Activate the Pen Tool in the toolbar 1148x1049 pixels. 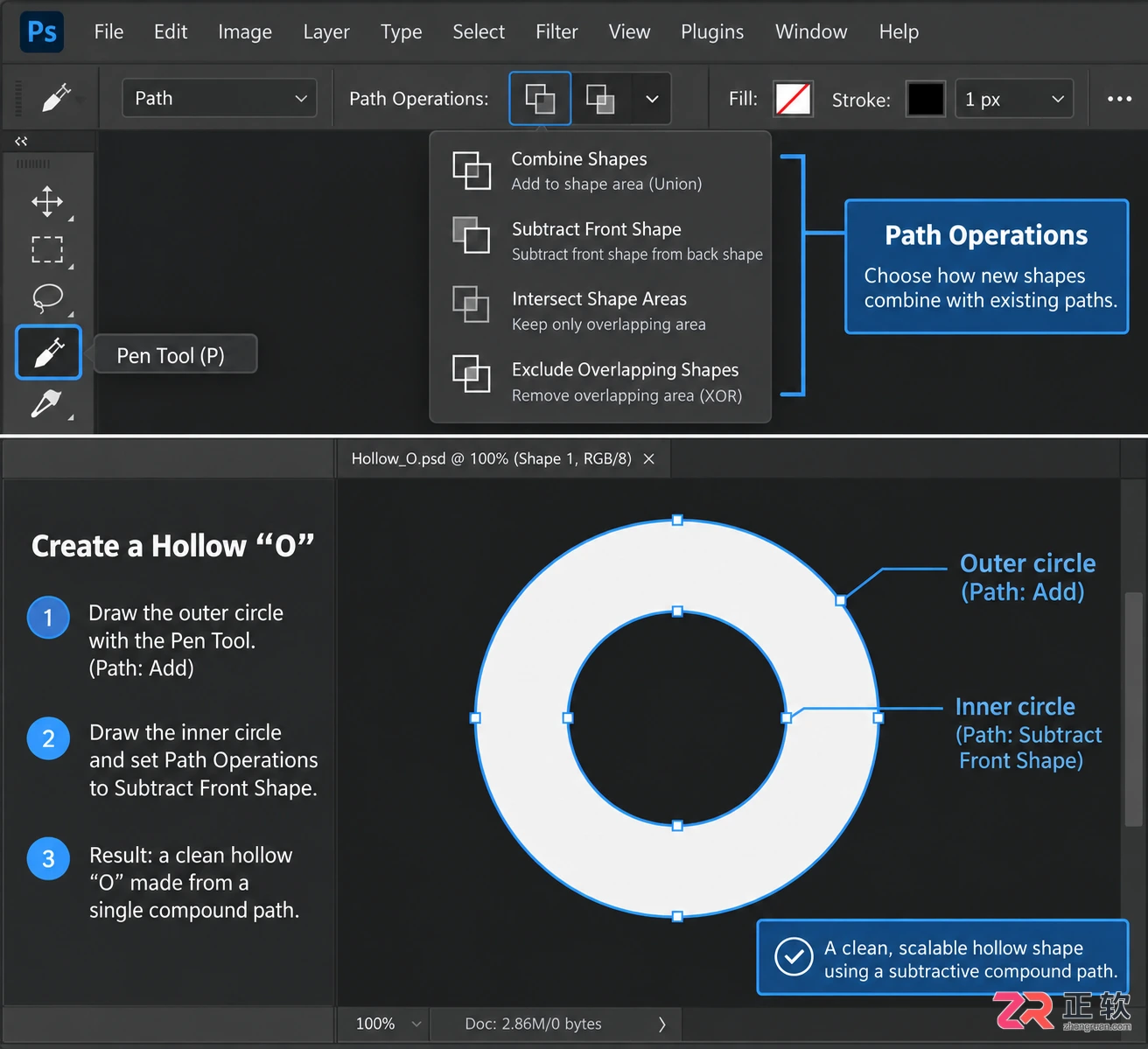click(x=48, y=353)
